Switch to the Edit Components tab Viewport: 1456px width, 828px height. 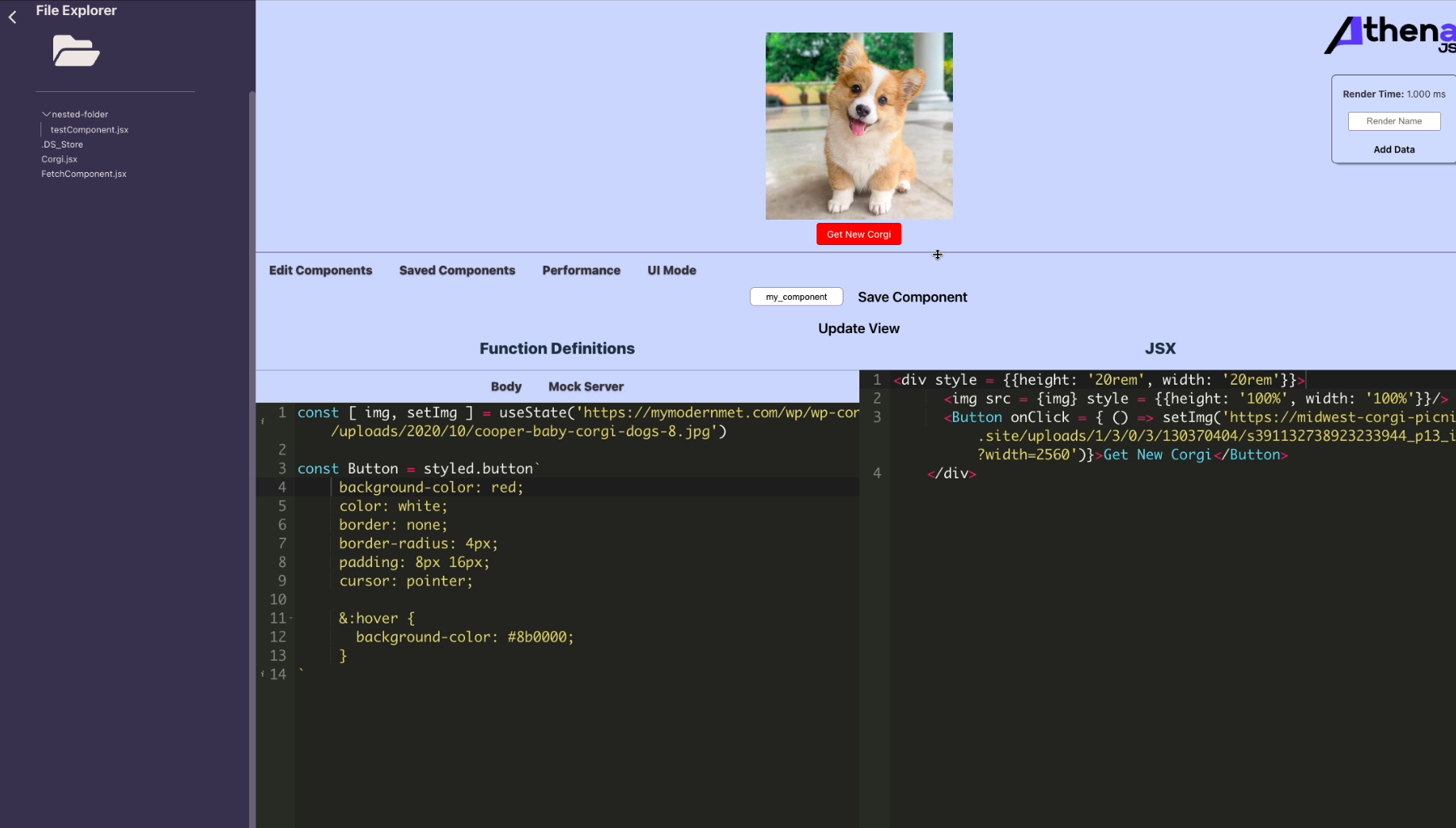321,270
